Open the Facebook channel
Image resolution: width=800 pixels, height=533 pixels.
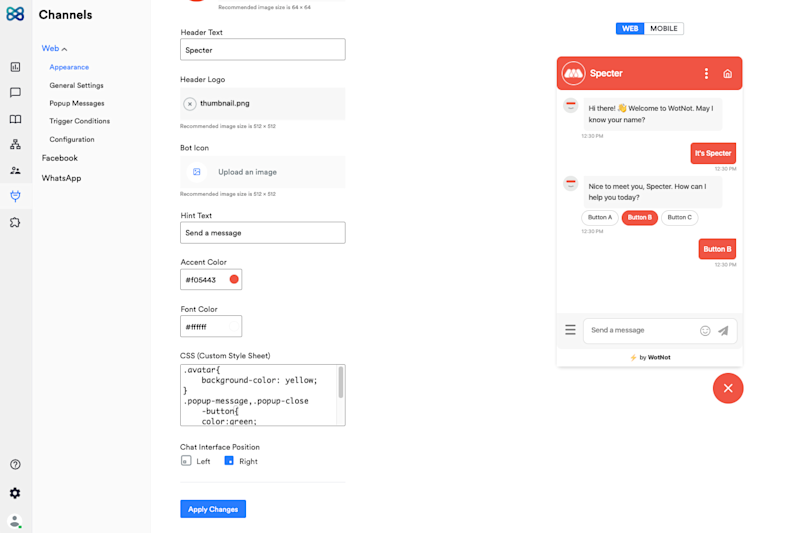60,158
